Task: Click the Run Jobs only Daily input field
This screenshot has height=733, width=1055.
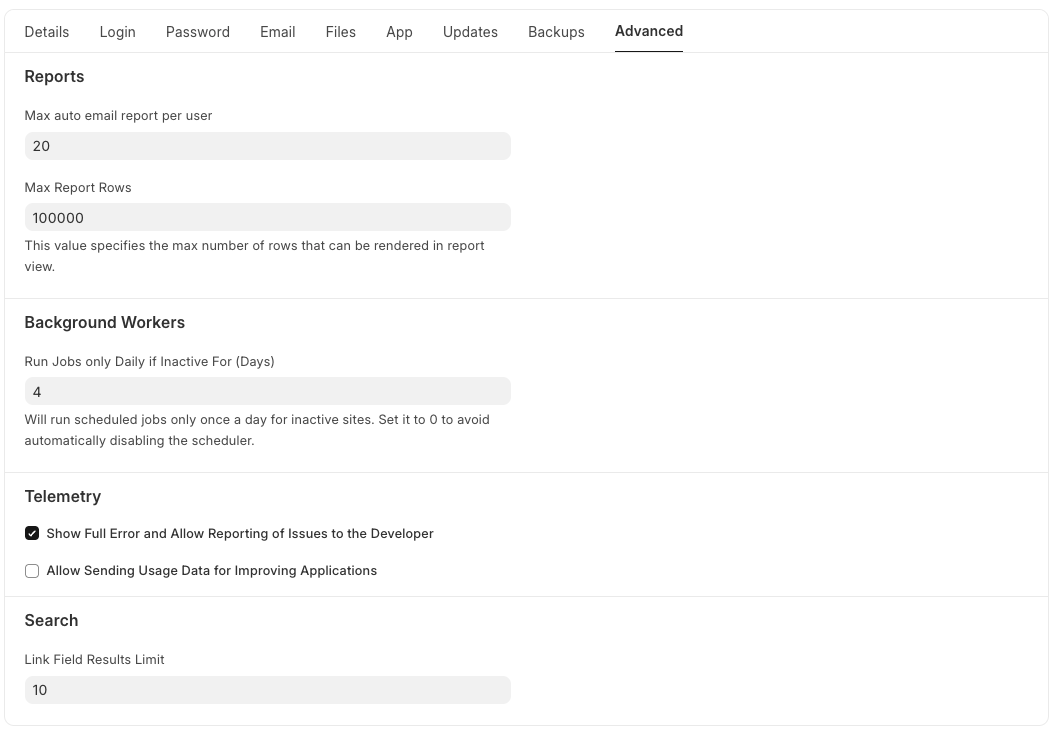Action: coord(267,391)
